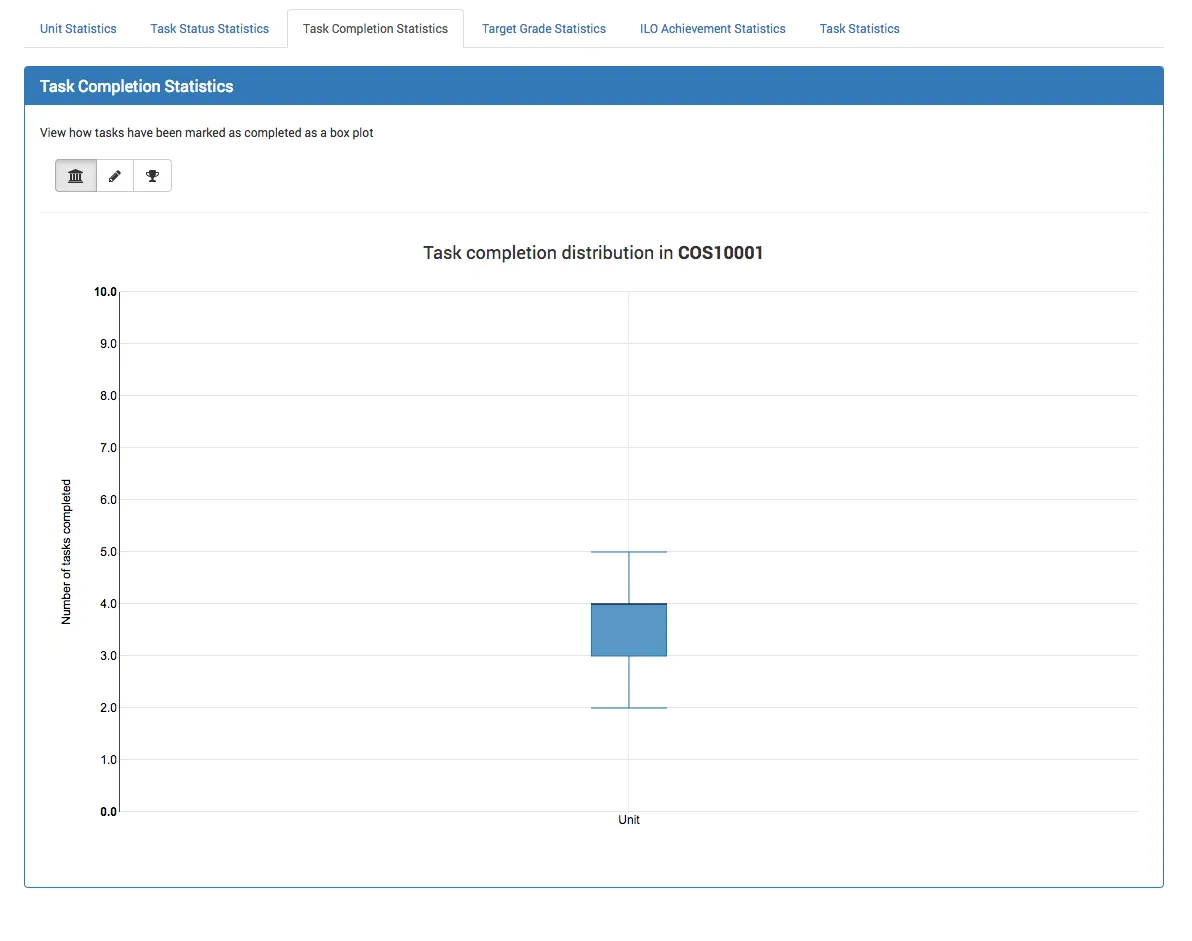The image size is (1192, 941).
Task: Click the blue Task Completion Statistics panel header
Action: 594,86
